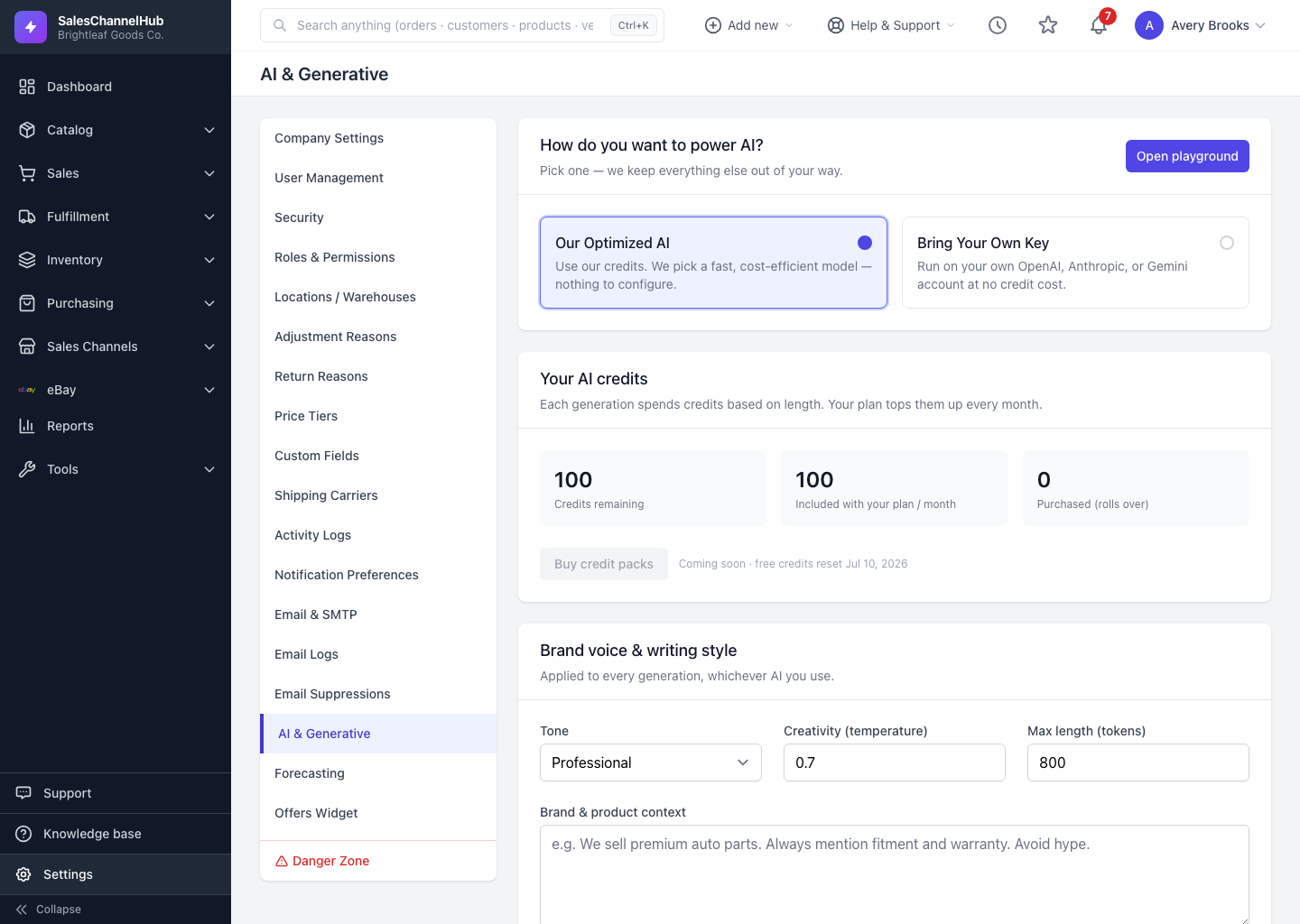This screenshot has height=924, width=1300.
Task: Click the Brand & product context textarea
Action: tap(895, 874)
